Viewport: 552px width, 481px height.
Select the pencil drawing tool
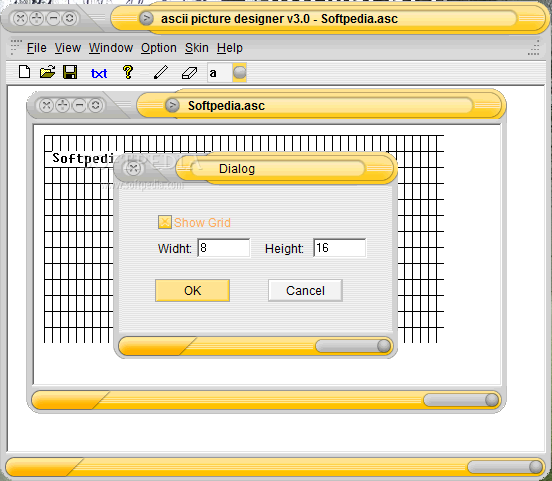coord(161,72)
